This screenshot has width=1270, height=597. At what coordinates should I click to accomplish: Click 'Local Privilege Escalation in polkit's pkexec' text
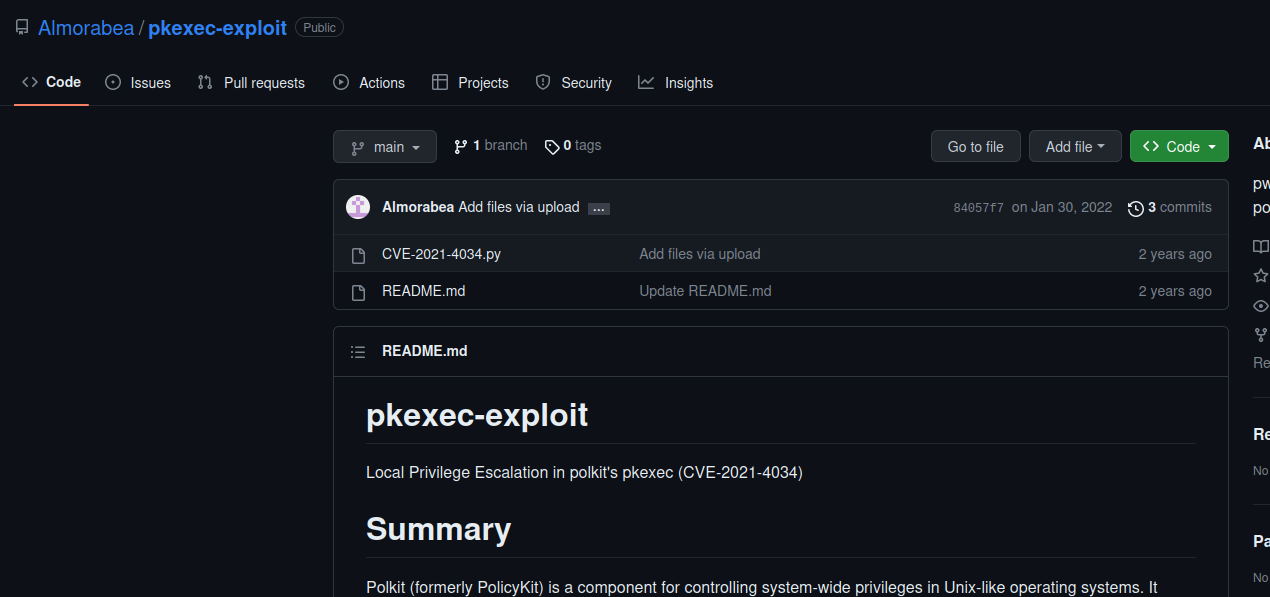(520, 472)
